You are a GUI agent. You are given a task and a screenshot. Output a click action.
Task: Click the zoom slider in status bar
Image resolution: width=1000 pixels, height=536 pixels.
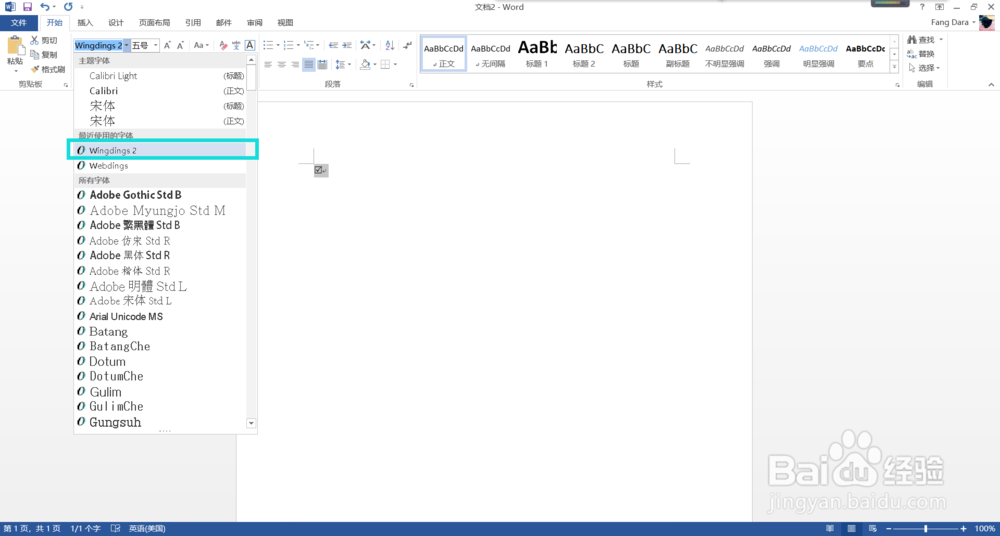pos(926,529)
